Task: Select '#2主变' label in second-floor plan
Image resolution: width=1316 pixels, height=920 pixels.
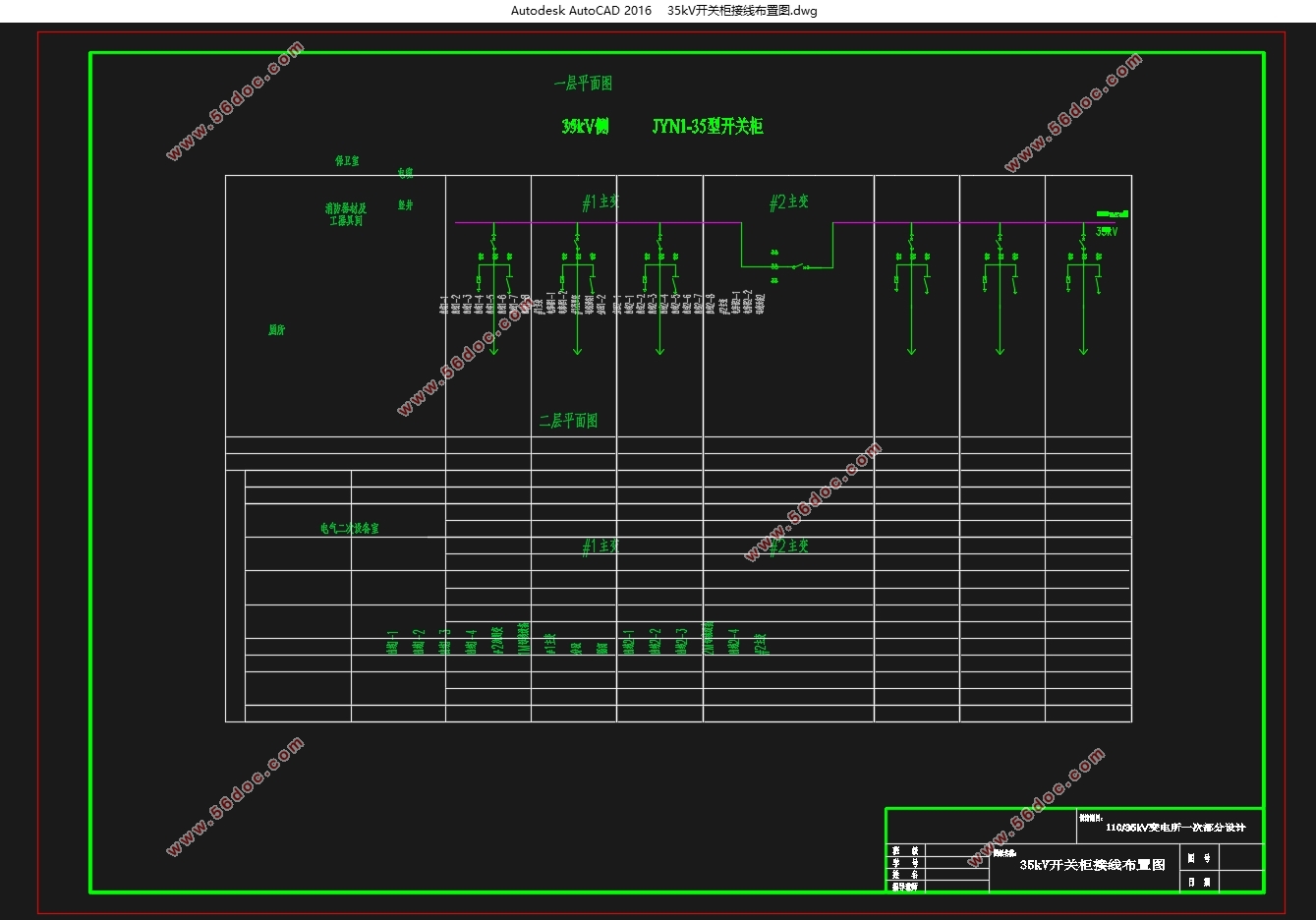Action: [x=789, y=546]
